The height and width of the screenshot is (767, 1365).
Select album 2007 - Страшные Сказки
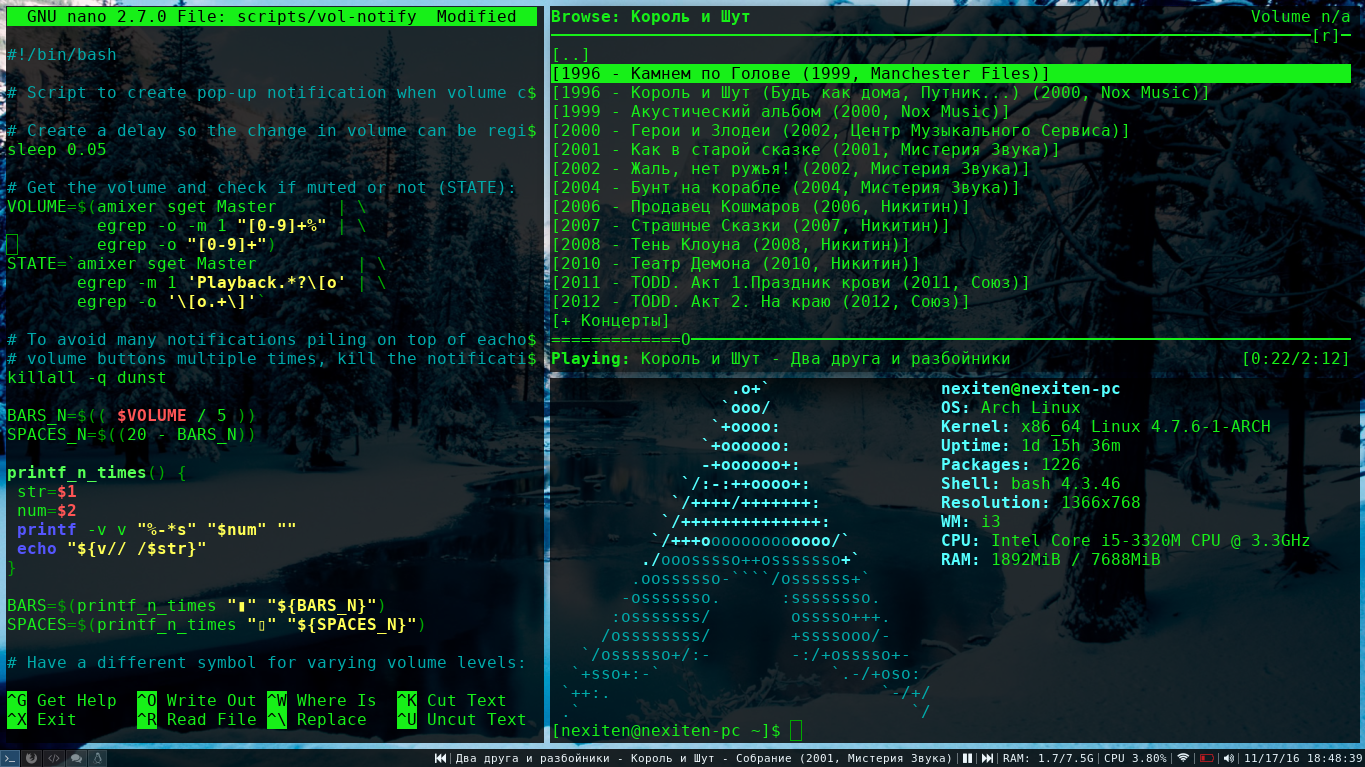coord(750,226)
